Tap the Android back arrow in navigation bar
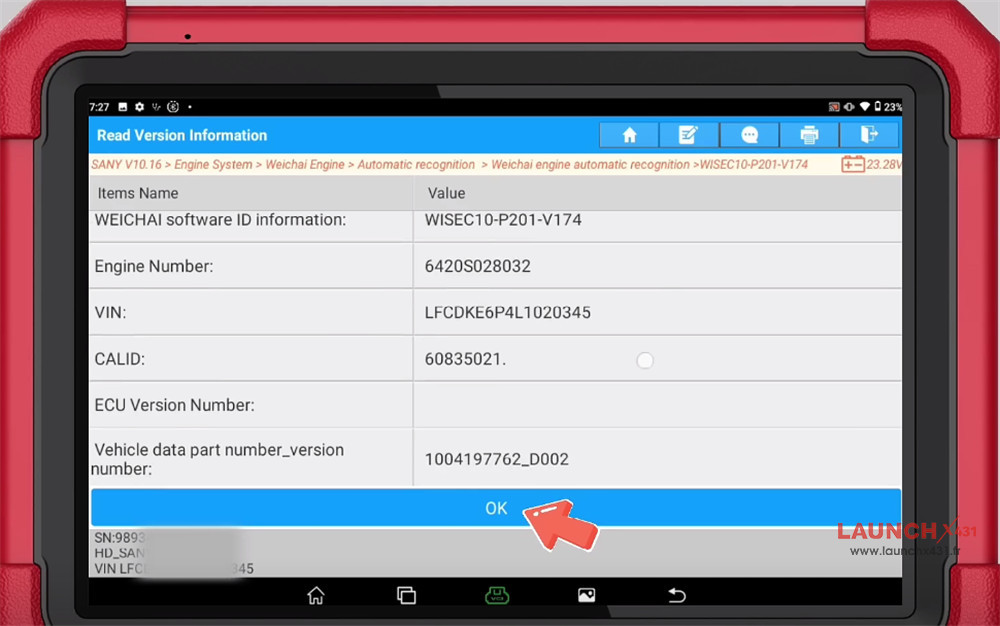Image resolution: width=1000 pixels, height=626 pixels. 676,595
